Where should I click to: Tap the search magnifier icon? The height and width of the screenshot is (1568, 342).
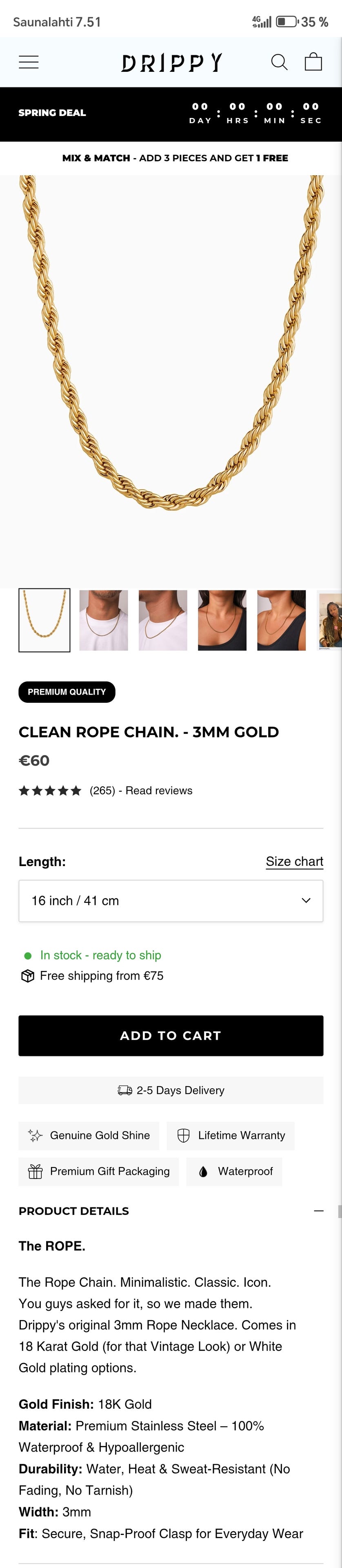coord(279,62)
